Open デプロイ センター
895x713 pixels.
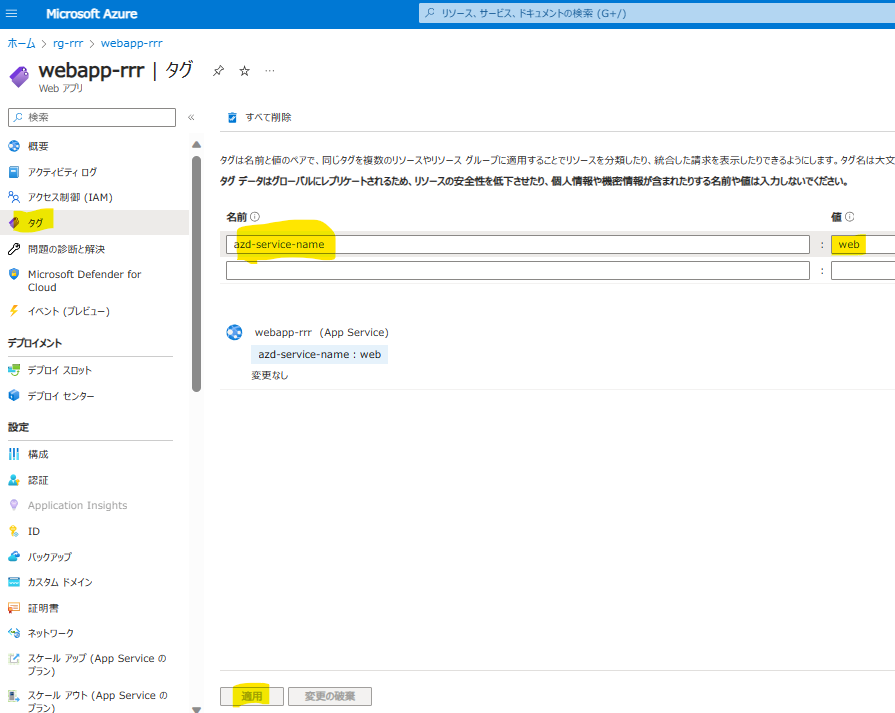point(59,395)
